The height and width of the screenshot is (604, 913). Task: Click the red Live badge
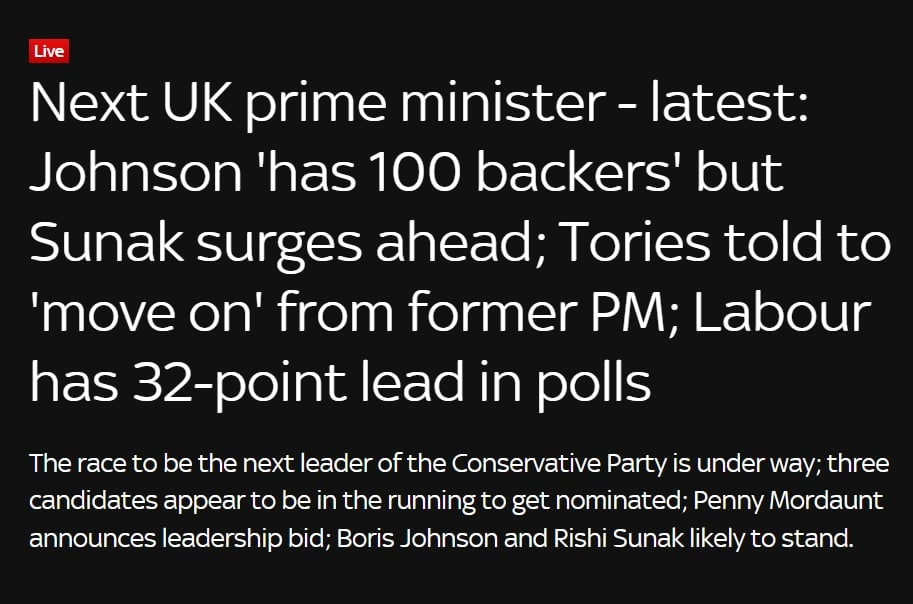click(49, 52)
